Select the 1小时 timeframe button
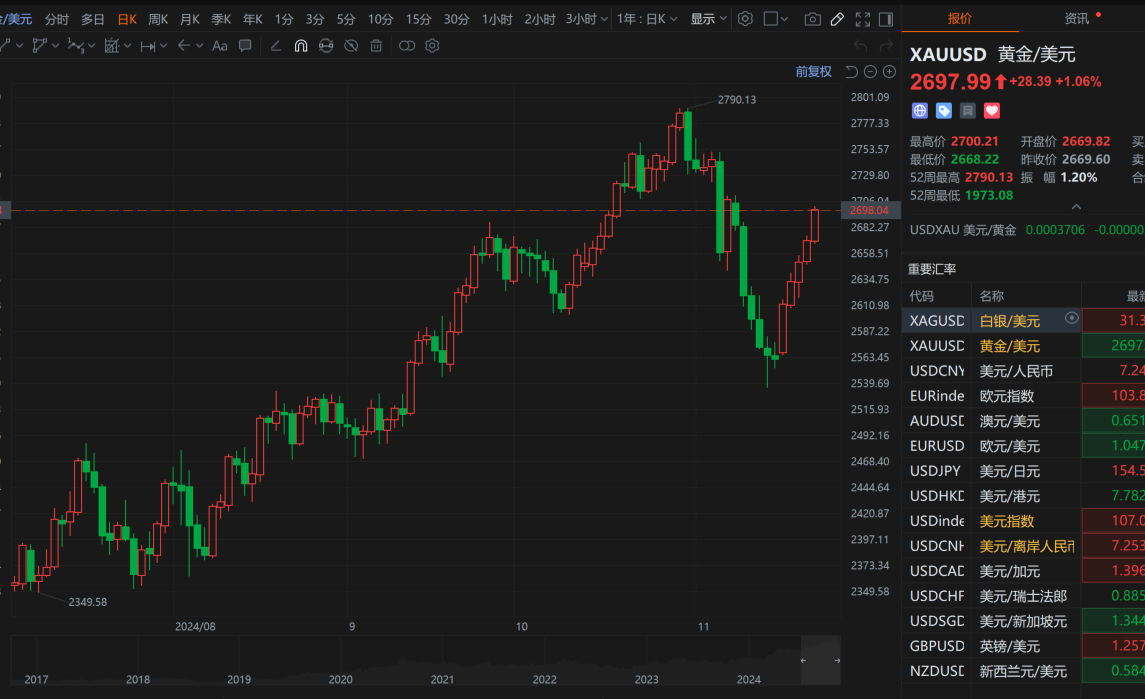This screenshot has width=1145, height=699. [497, 19]
